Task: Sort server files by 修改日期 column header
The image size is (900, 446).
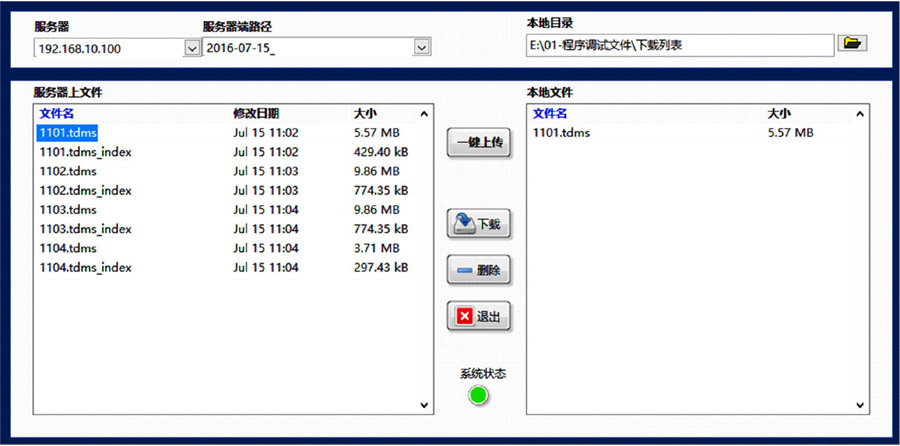Action: [x=256, y=114]
